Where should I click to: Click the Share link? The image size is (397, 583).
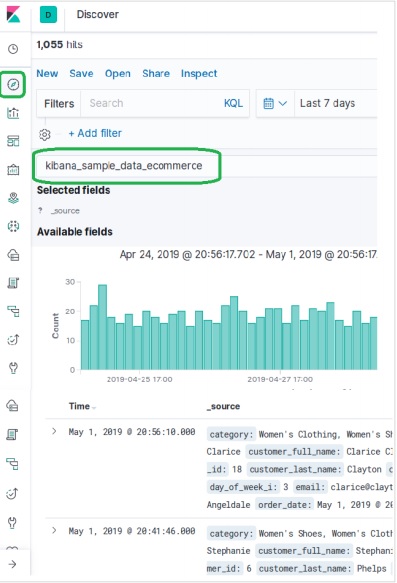[x=156, y=74]
